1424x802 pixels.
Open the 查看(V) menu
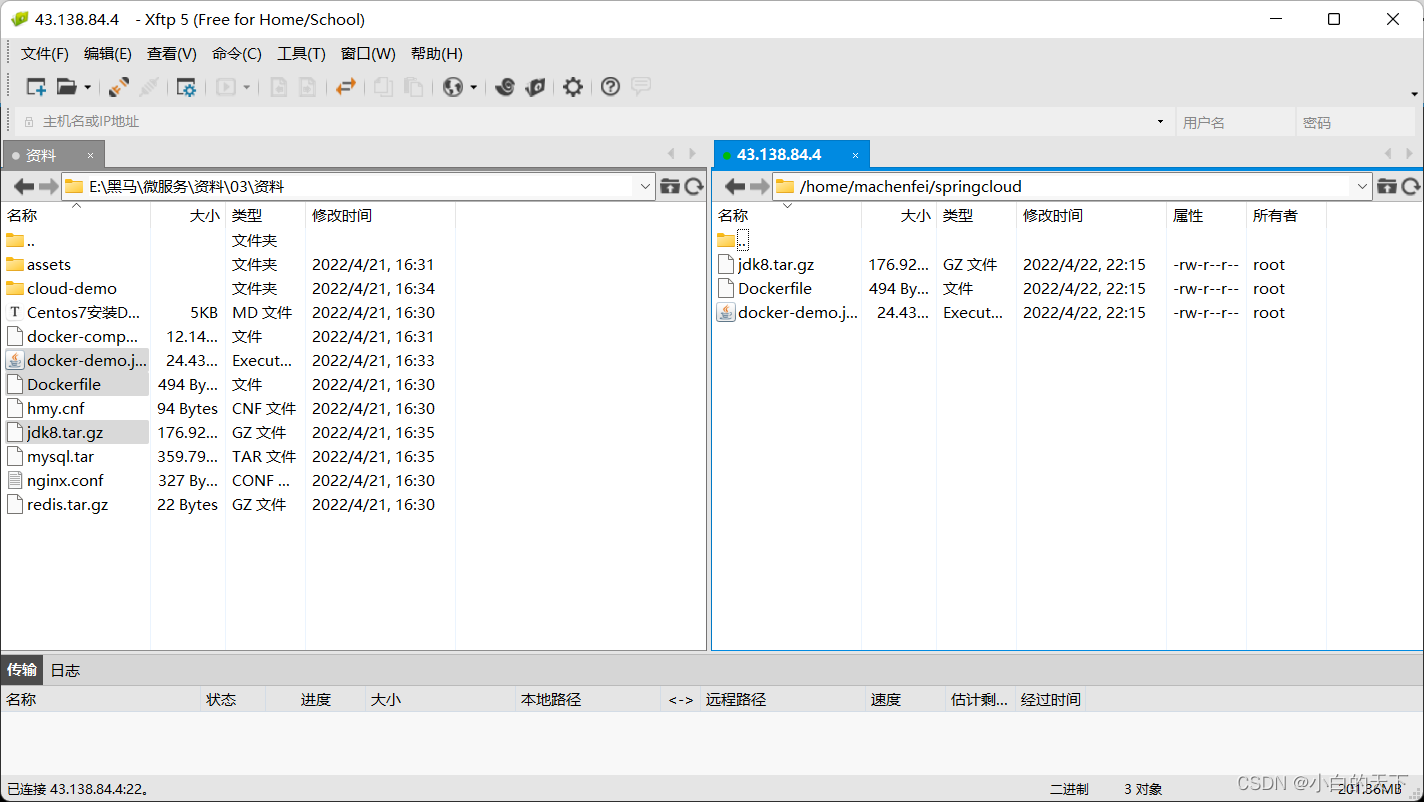click(x=172, y=54)
